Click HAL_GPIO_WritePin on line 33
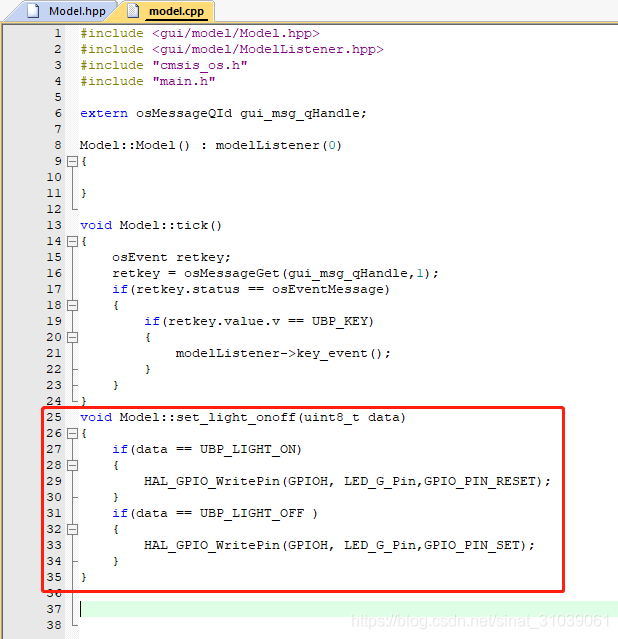 click(212, 545)
